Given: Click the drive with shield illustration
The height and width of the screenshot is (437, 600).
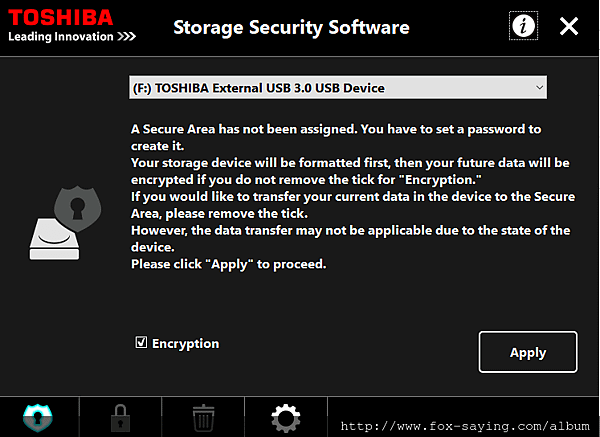Looking at the screenshot, I should (x=65, y=223).
